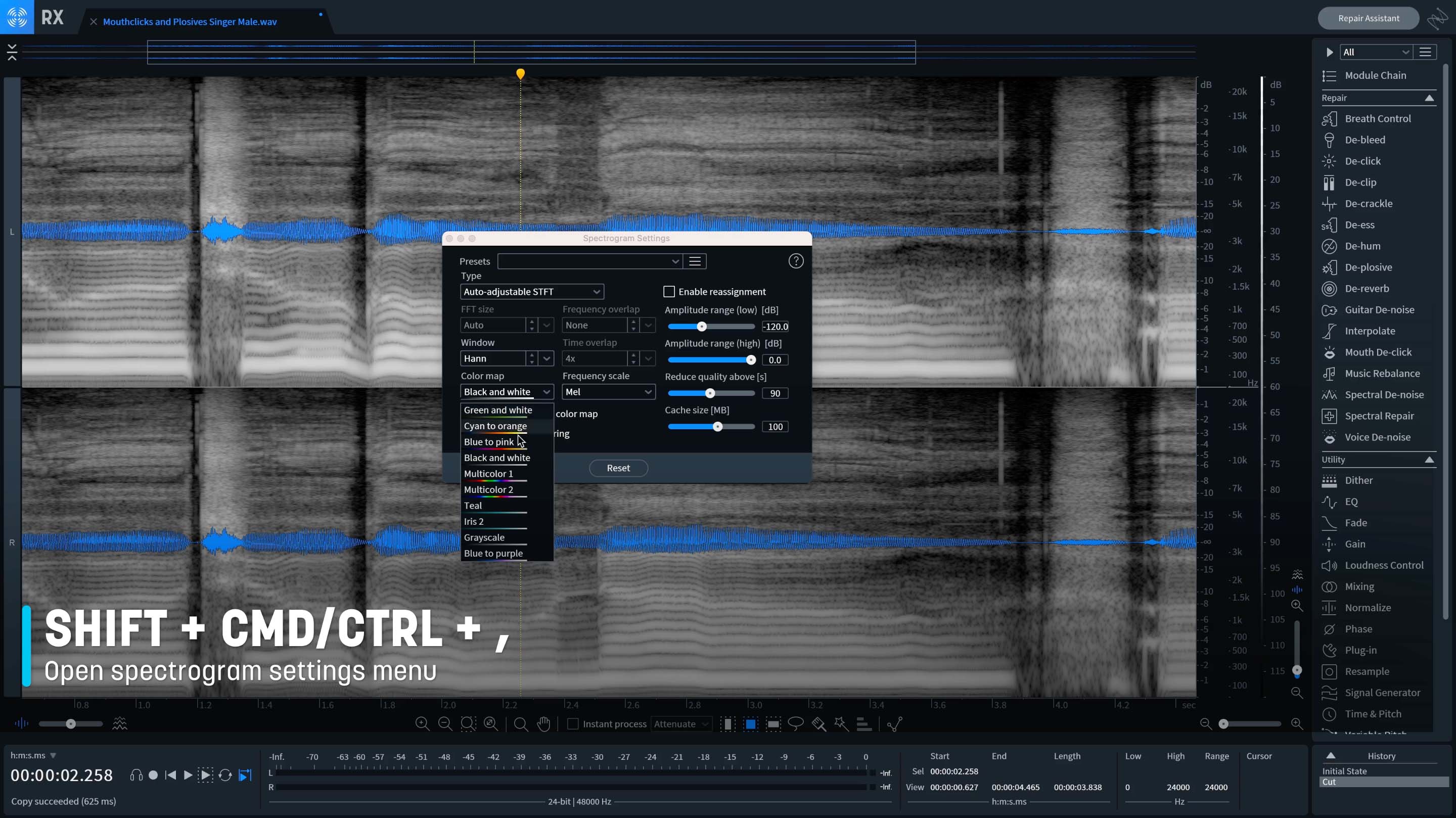
Task: Toggle loop playback
Action: (225, 775)
